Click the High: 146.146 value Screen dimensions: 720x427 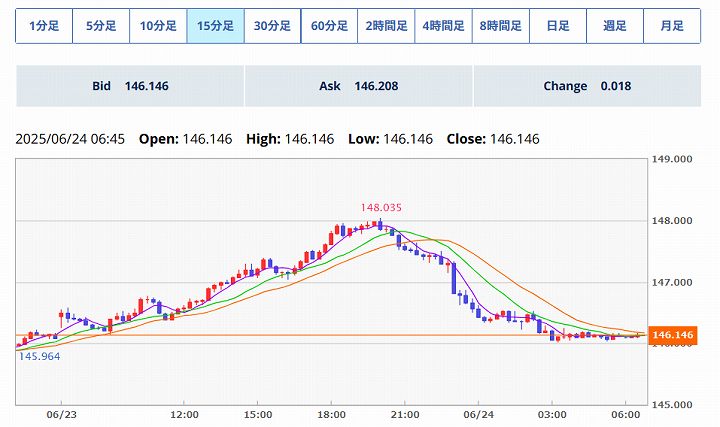290,139
